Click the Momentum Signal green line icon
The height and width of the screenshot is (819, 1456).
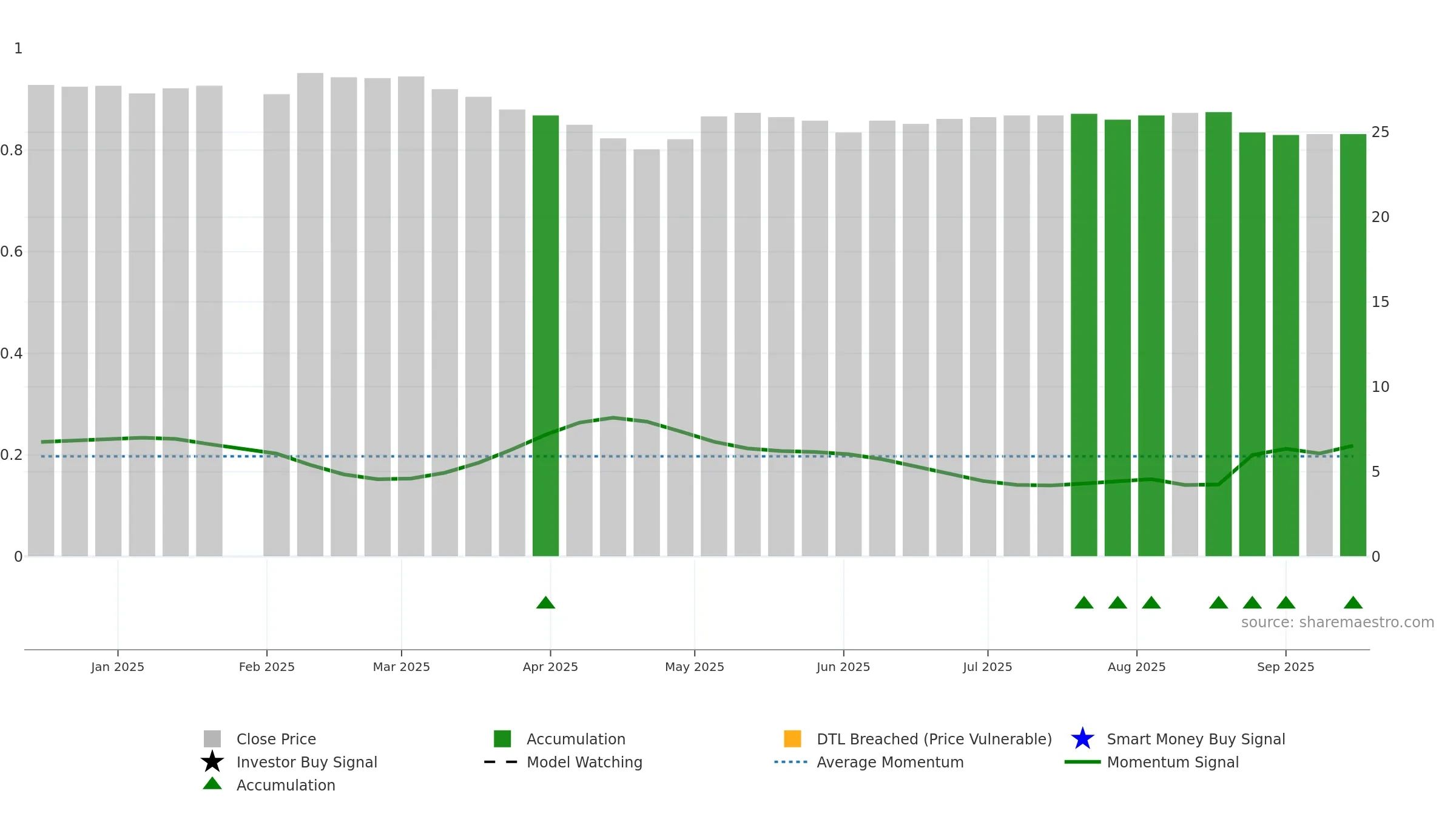(1082, 762)
